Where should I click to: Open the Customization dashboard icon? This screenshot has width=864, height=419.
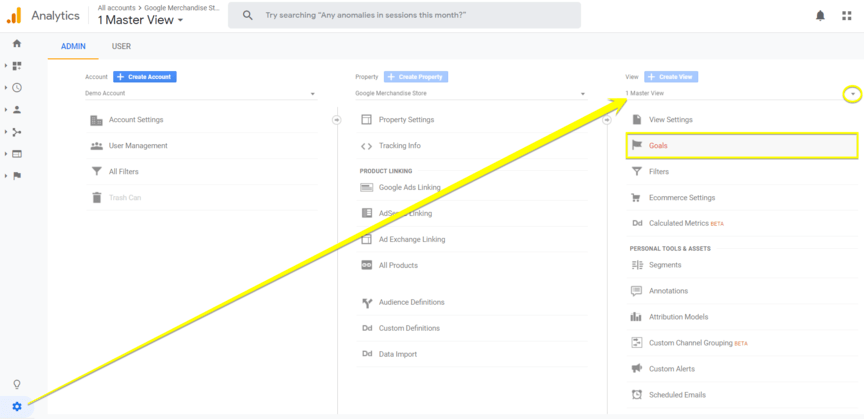(x=17, y=66)
